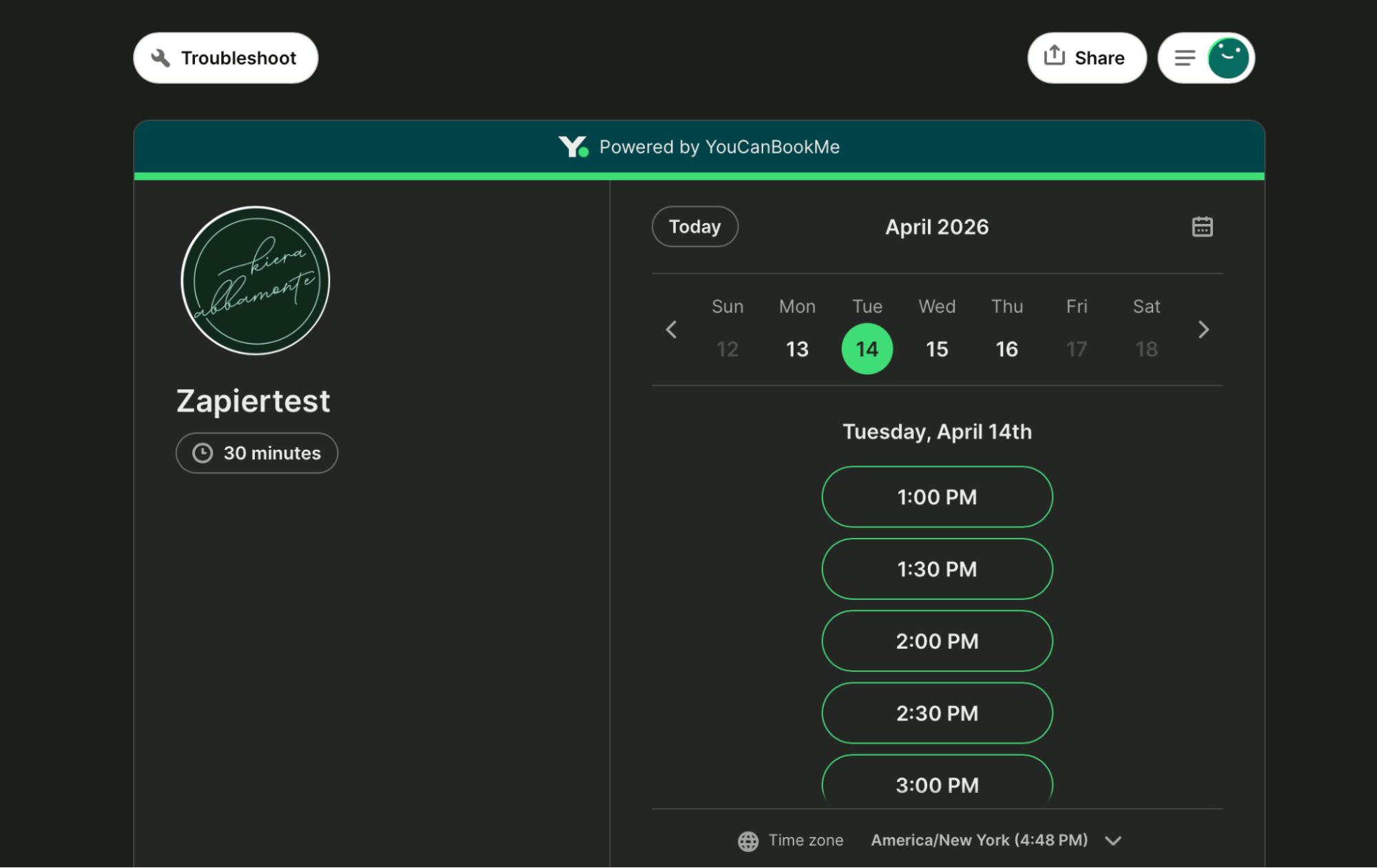Go to previous week with left chevron
1377x868 pixels.
pos(671,329)
